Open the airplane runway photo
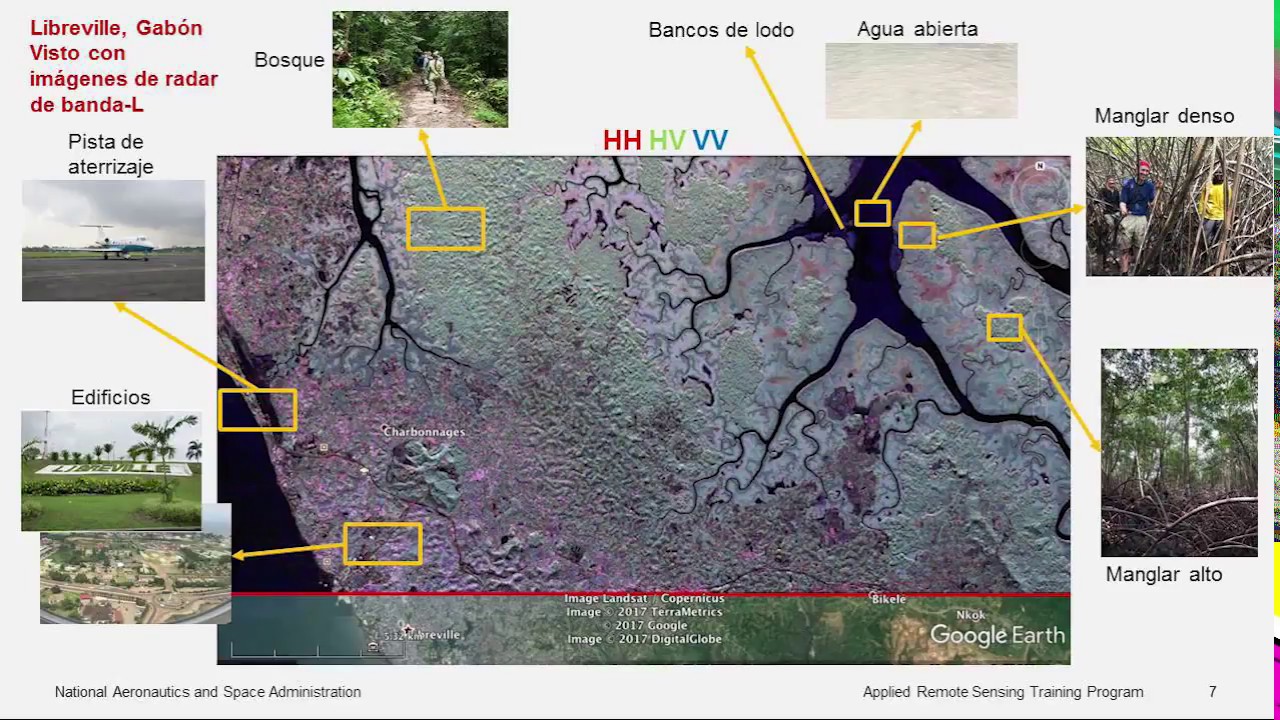 tap(113, 241)
